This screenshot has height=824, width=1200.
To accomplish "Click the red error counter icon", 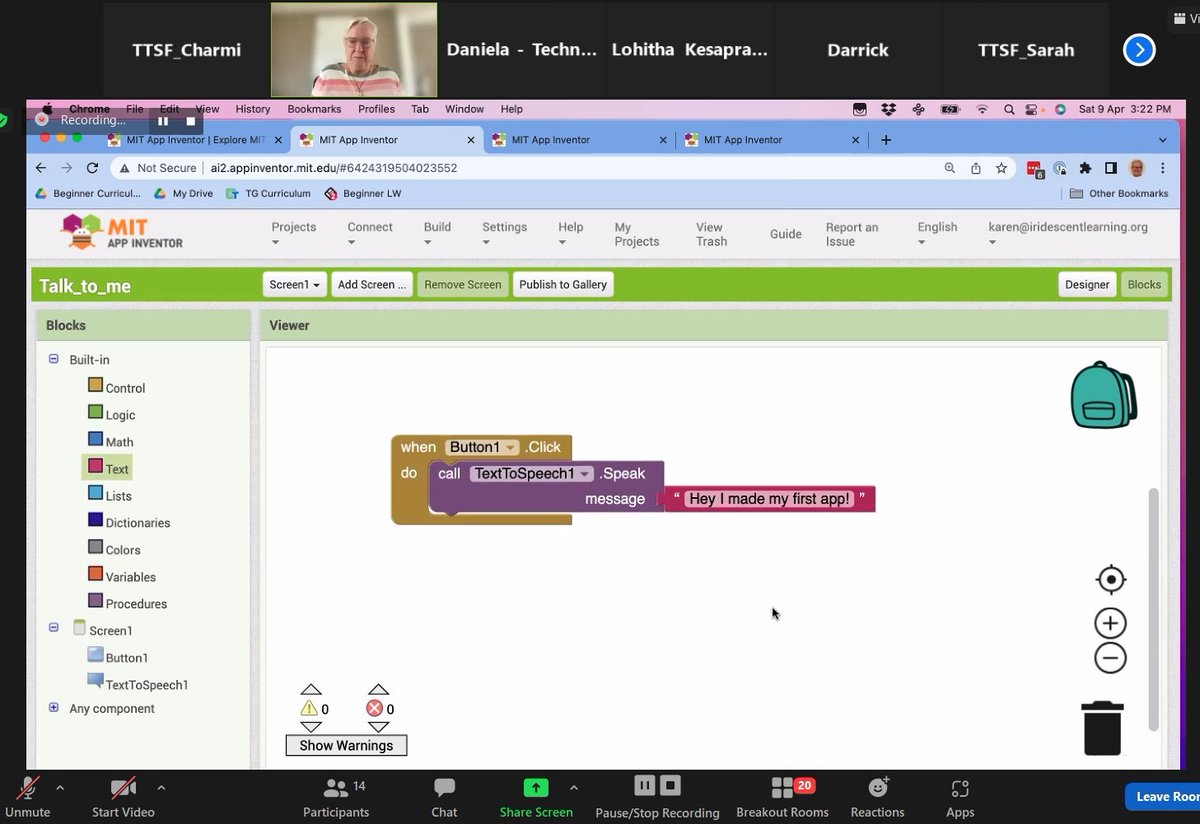I will point(375,708).
